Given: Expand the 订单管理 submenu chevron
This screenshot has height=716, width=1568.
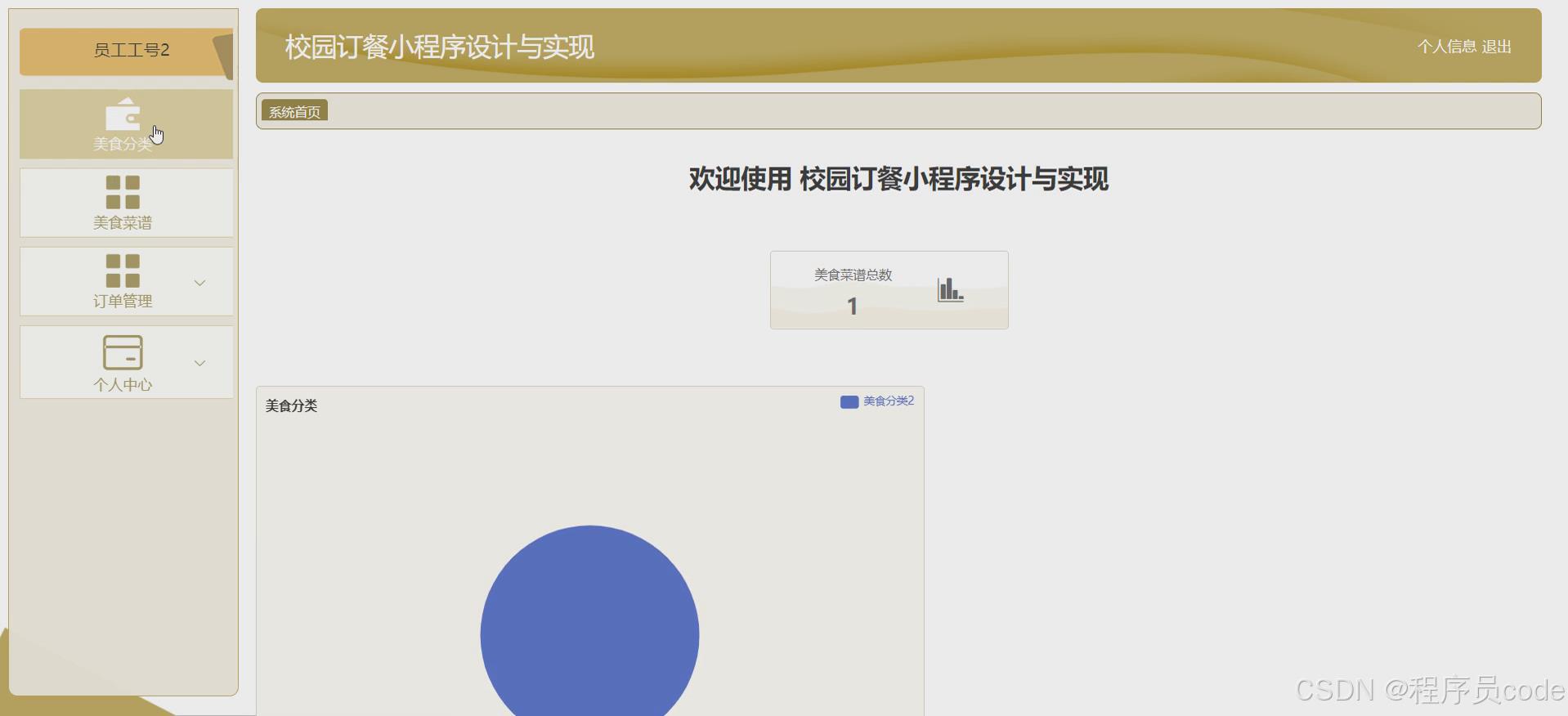Looking at the screenshot, I should point(199,283).
